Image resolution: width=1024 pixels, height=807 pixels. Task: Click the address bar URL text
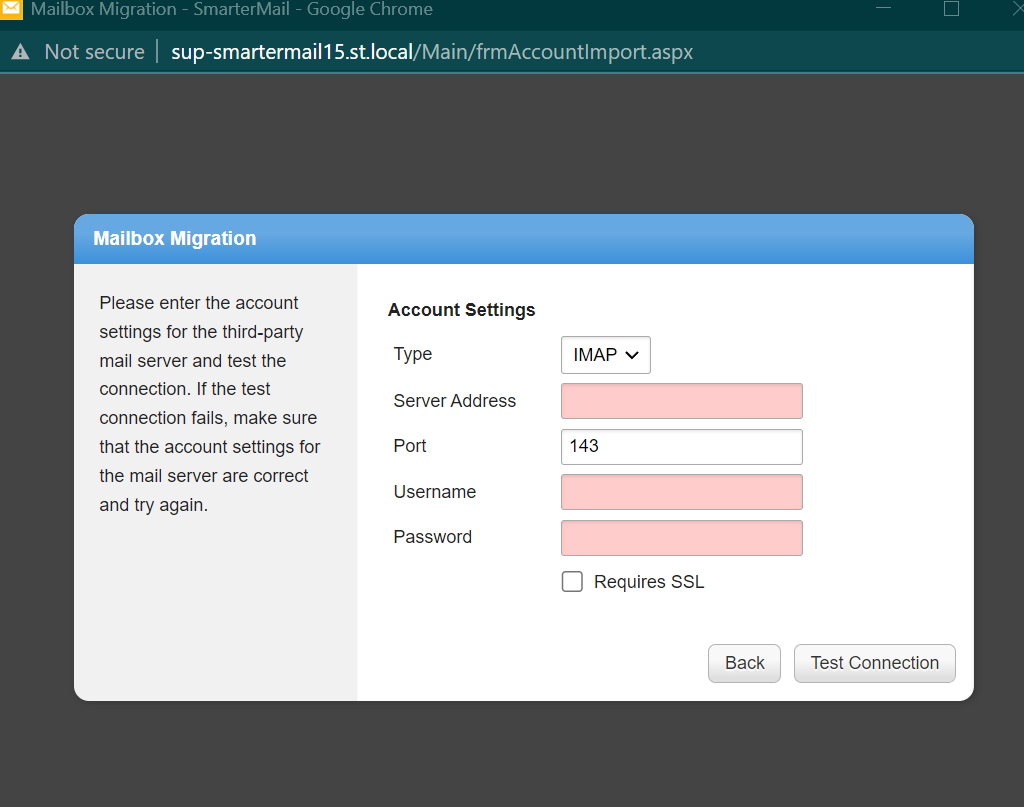point(431,52)
